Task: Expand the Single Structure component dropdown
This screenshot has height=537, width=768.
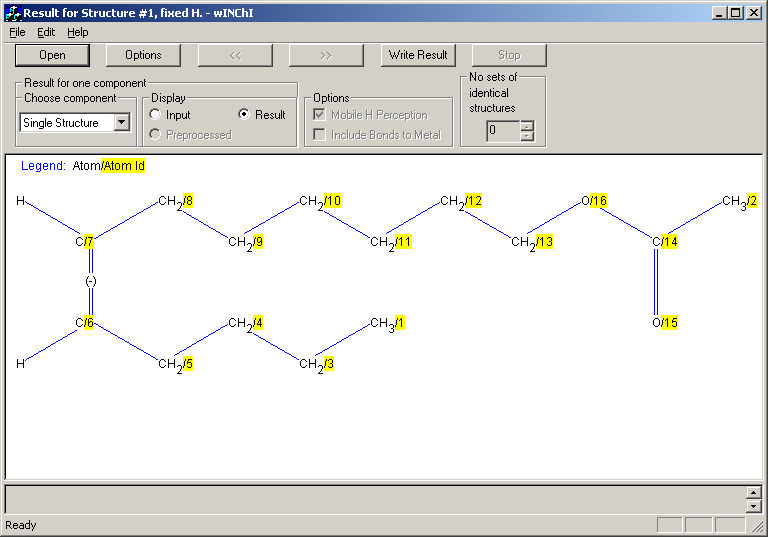Action: pos(122,122)
